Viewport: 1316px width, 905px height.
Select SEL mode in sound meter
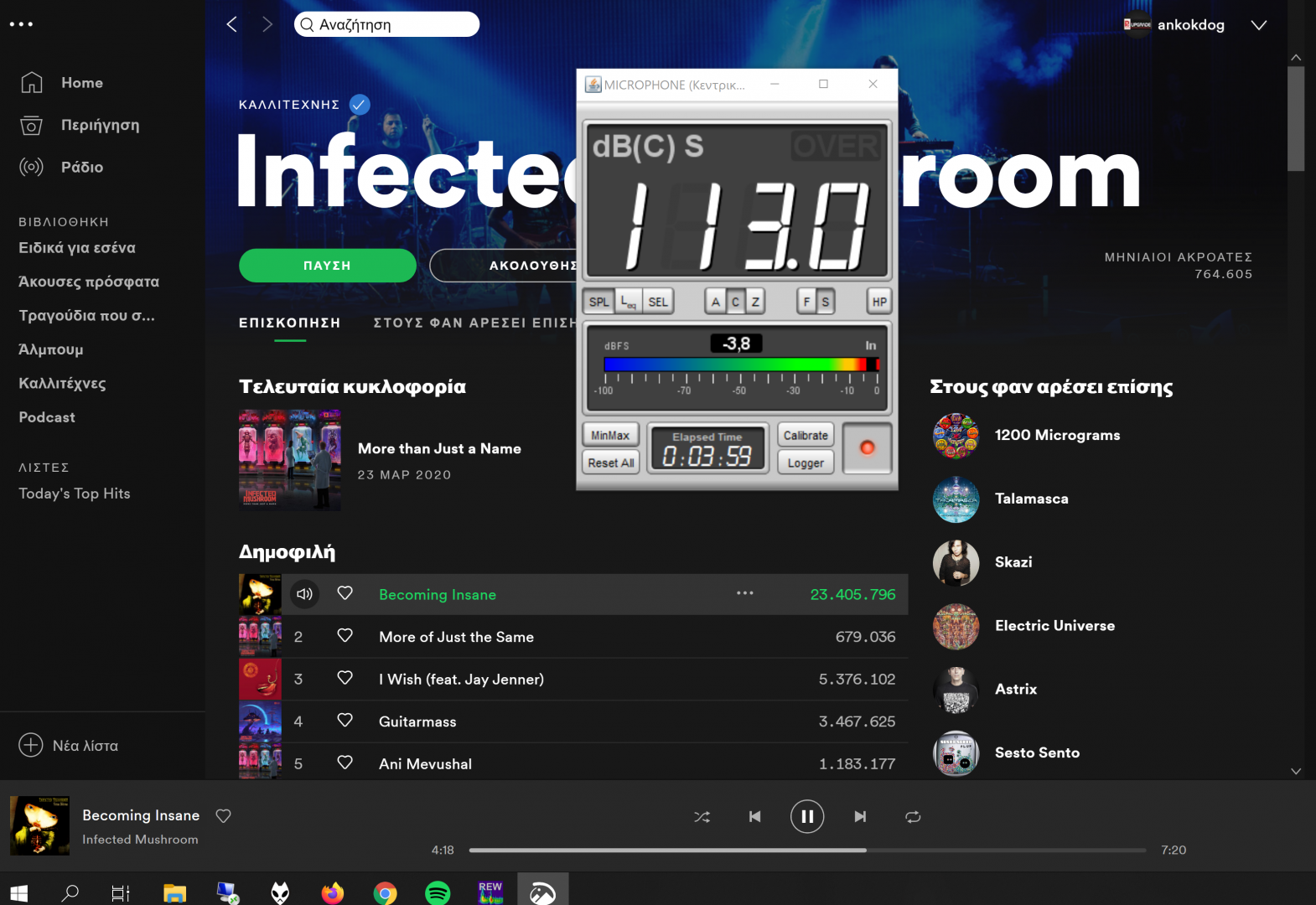658,302
